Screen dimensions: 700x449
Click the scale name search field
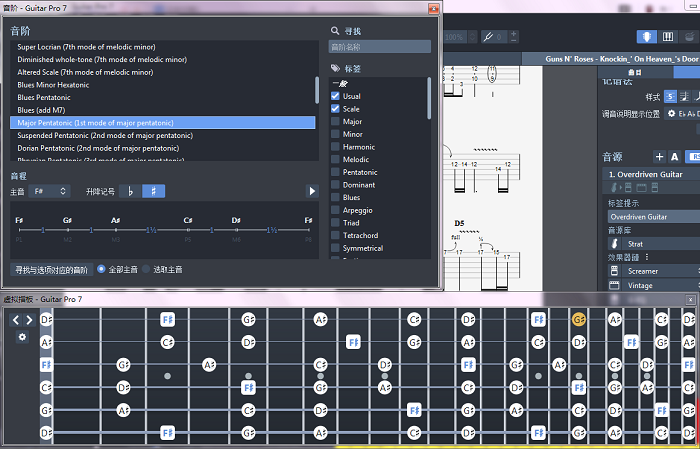click(380, 47)
